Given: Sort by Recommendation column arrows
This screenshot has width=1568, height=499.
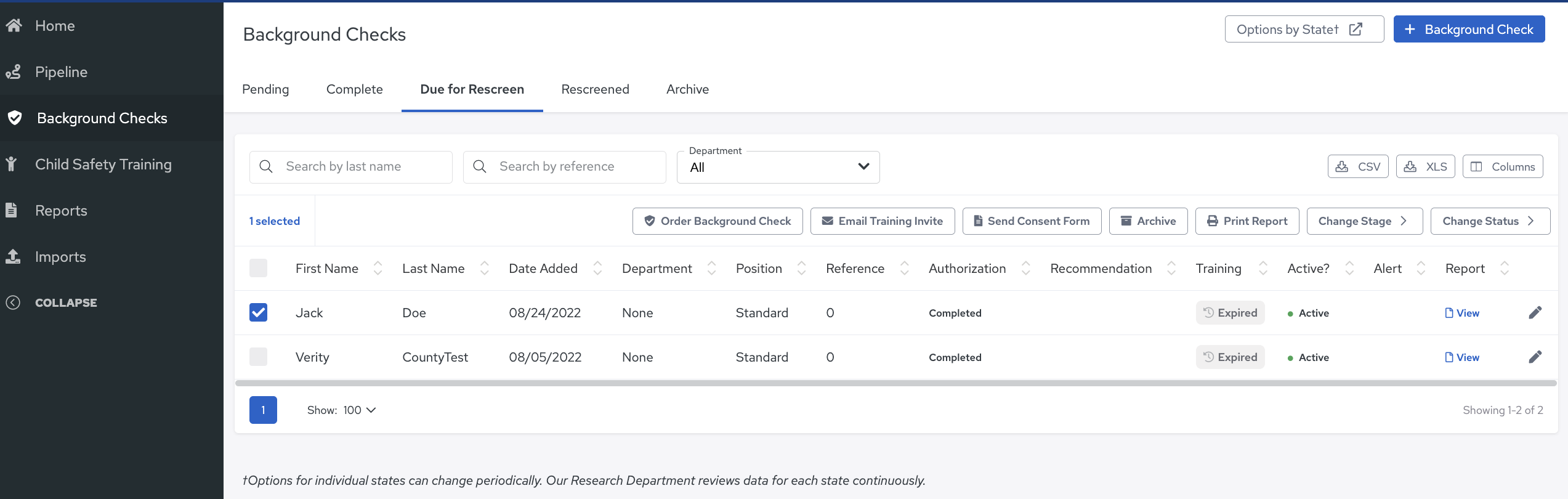Looking at the screenshot, I should pos(1171,268).
